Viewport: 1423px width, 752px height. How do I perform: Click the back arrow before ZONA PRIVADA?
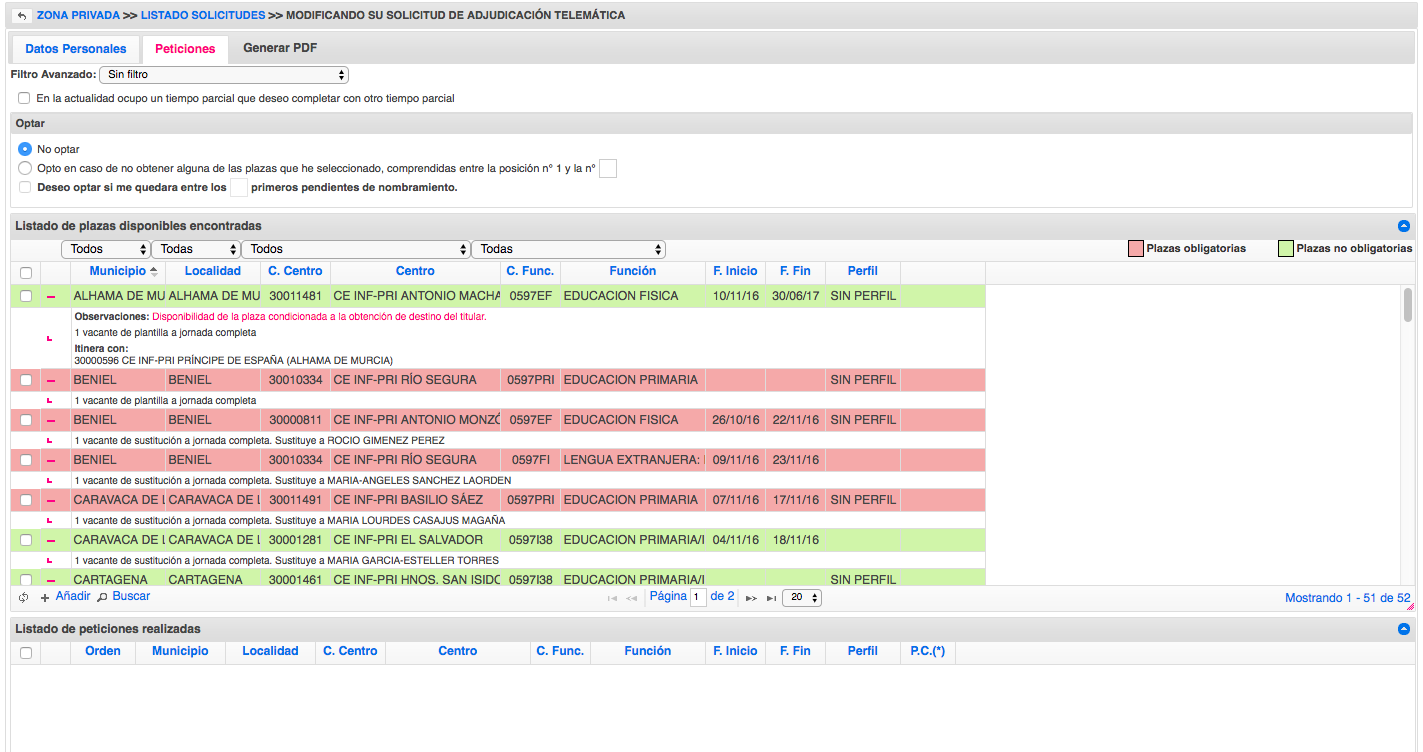(22, 16)
